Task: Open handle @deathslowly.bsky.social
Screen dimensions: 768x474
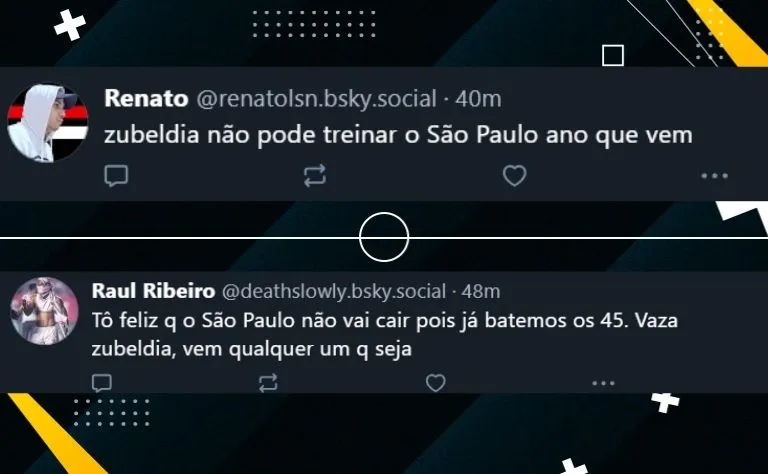Action: [x=334, y=291]
